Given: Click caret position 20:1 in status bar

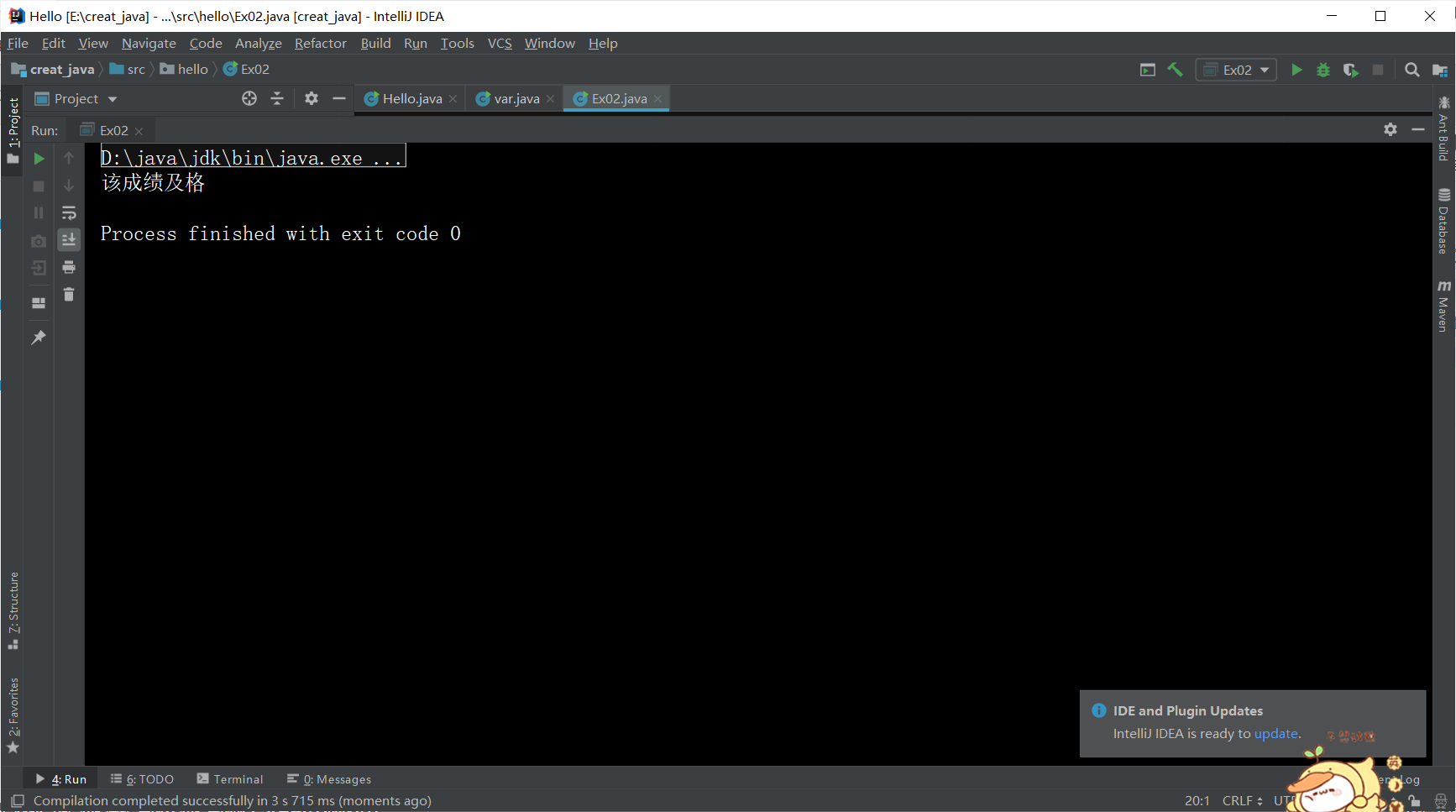Looking at the screenshot, I should pyautogui.click(x=1197, y=801).
